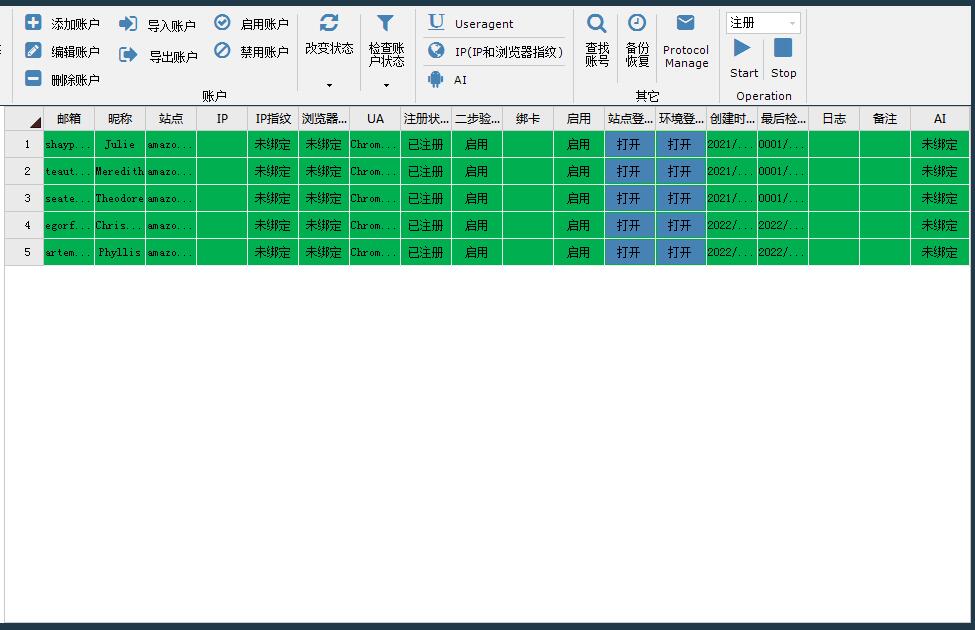Click the email cell starting with egorf

(68, 225)
